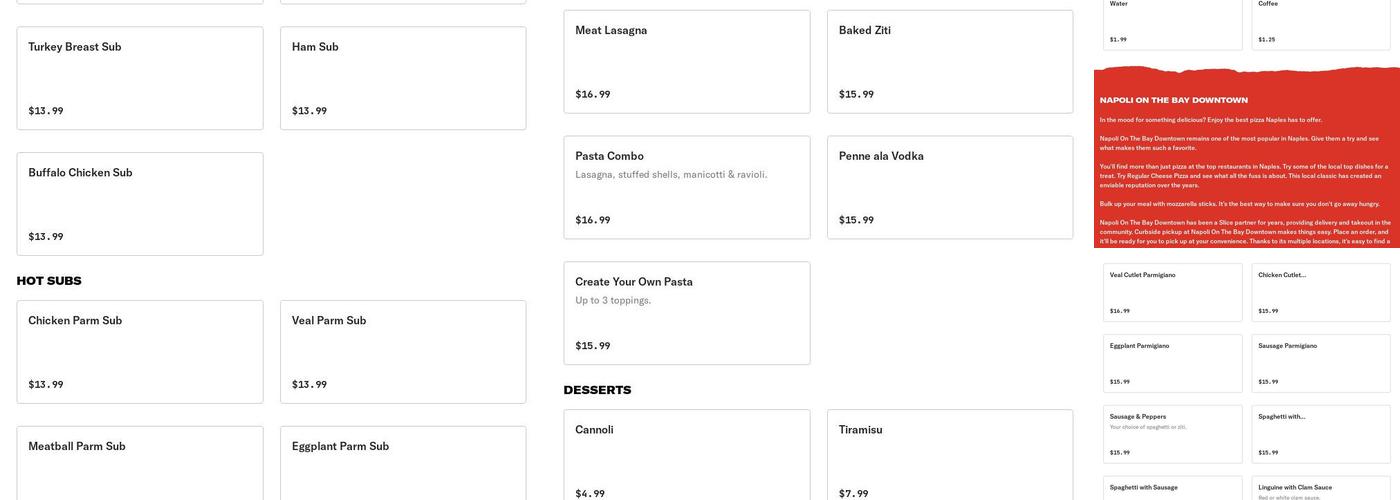Open the Pasta Combo card
Image resolution: width=1400 pixels, height=500 pixels.
point(686,187)
